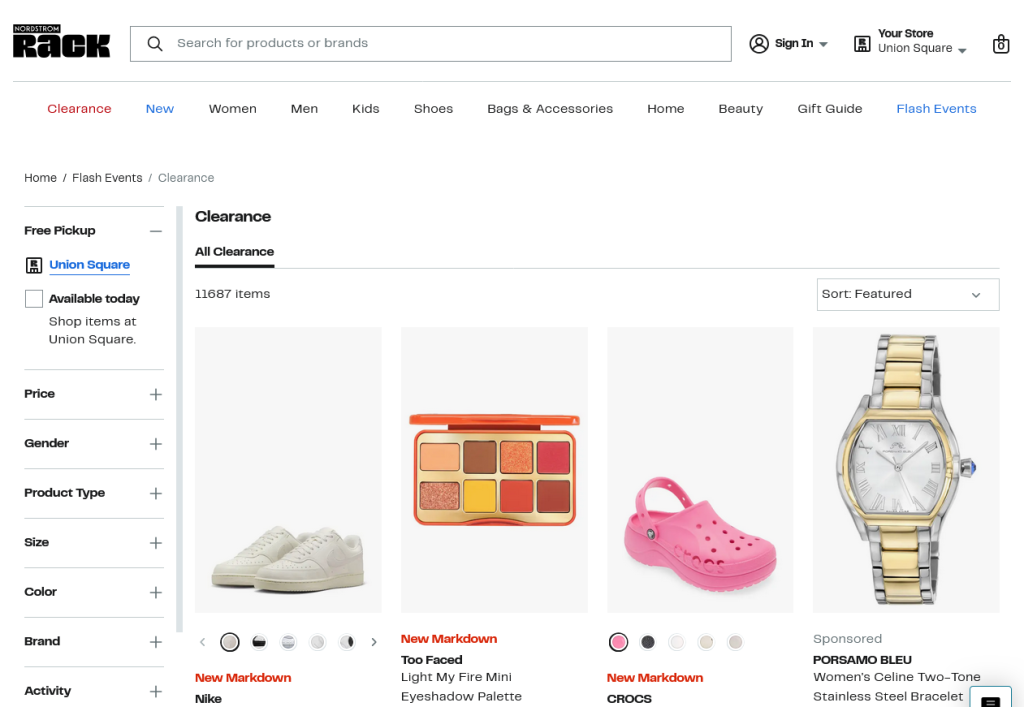Go to Flash Events in the breadcrumb

107,178
